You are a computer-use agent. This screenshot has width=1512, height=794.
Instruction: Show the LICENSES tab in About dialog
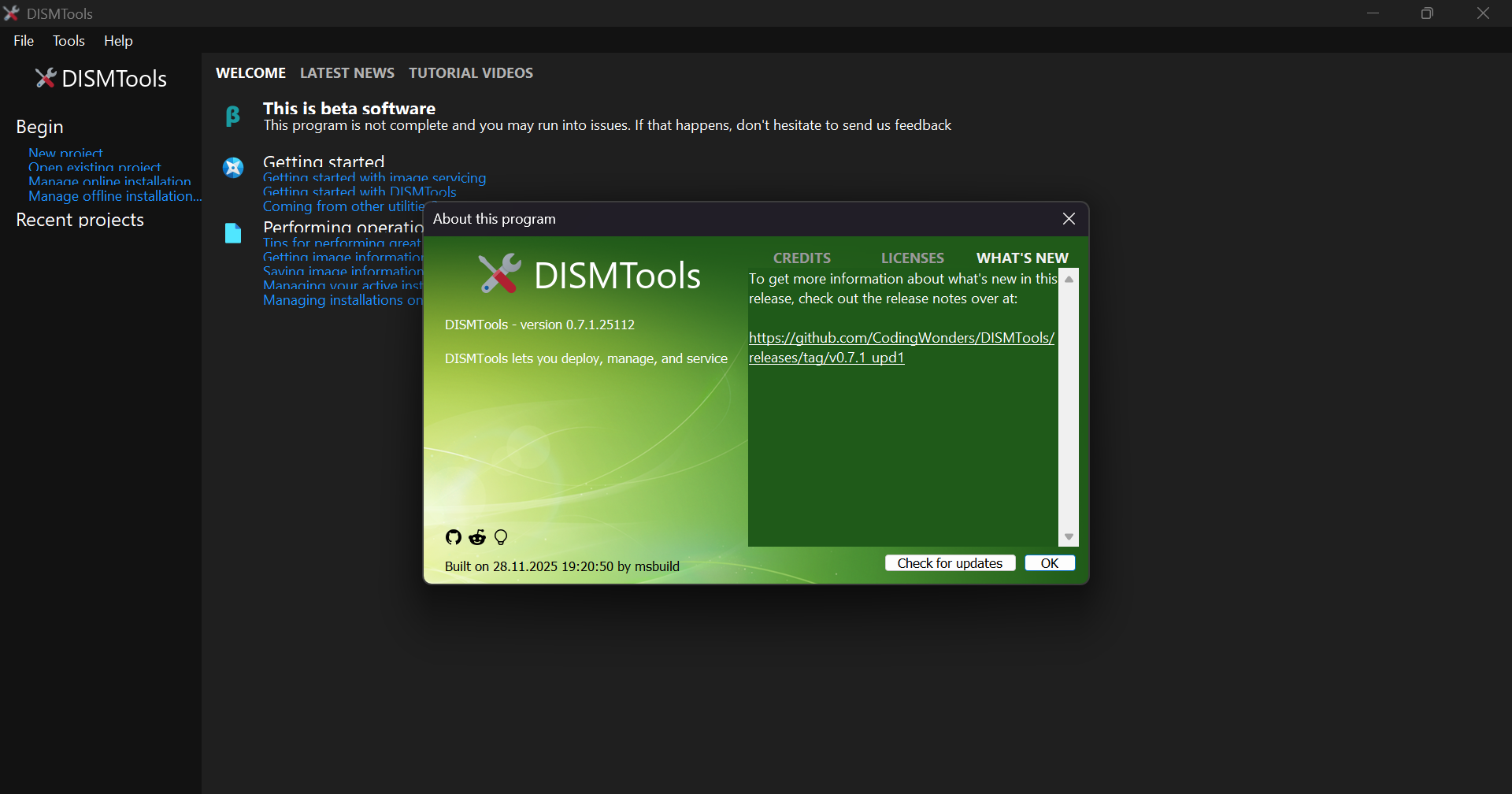tap(912, 258)
